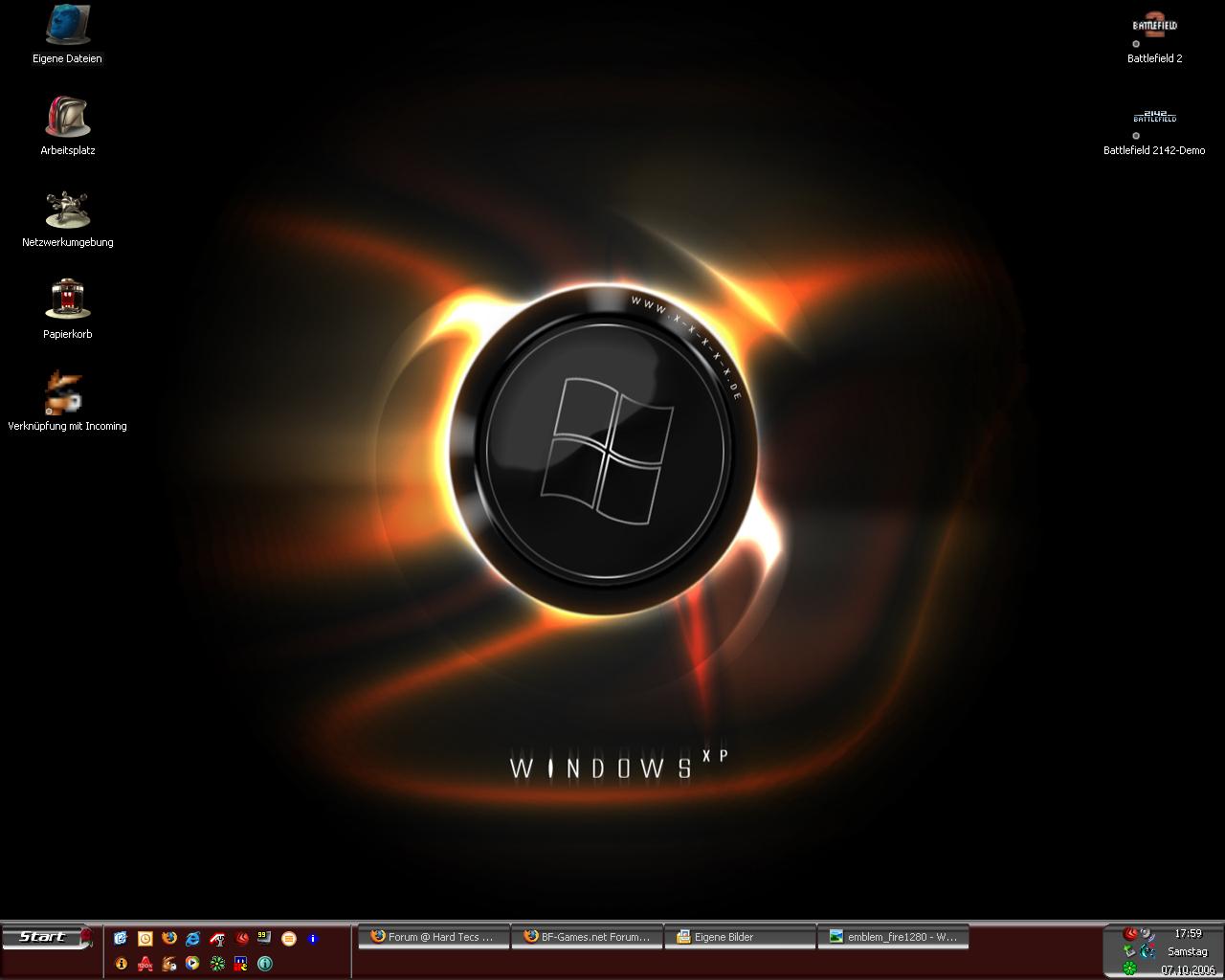Click the 17:59 clock in the tray
1225x980 pixels.
[1188, 933]
